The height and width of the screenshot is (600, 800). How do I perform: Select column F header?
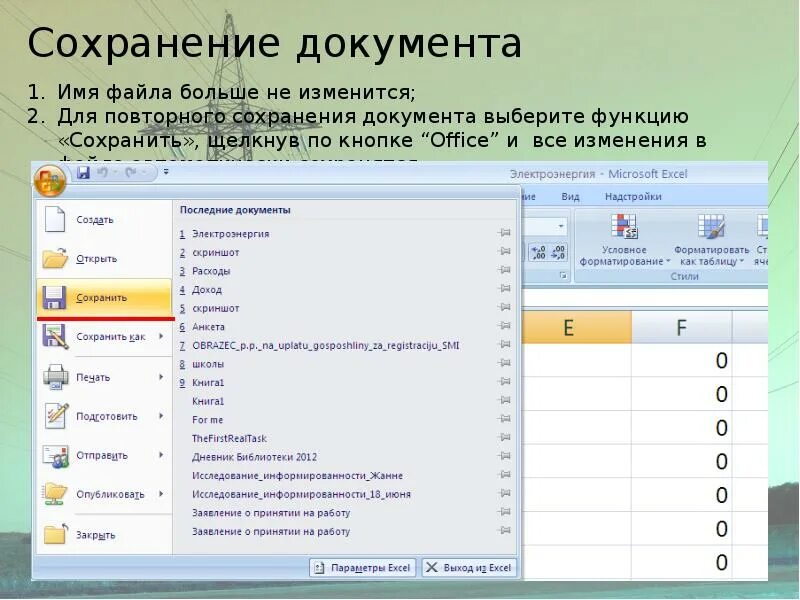click(x=682, y=327)
